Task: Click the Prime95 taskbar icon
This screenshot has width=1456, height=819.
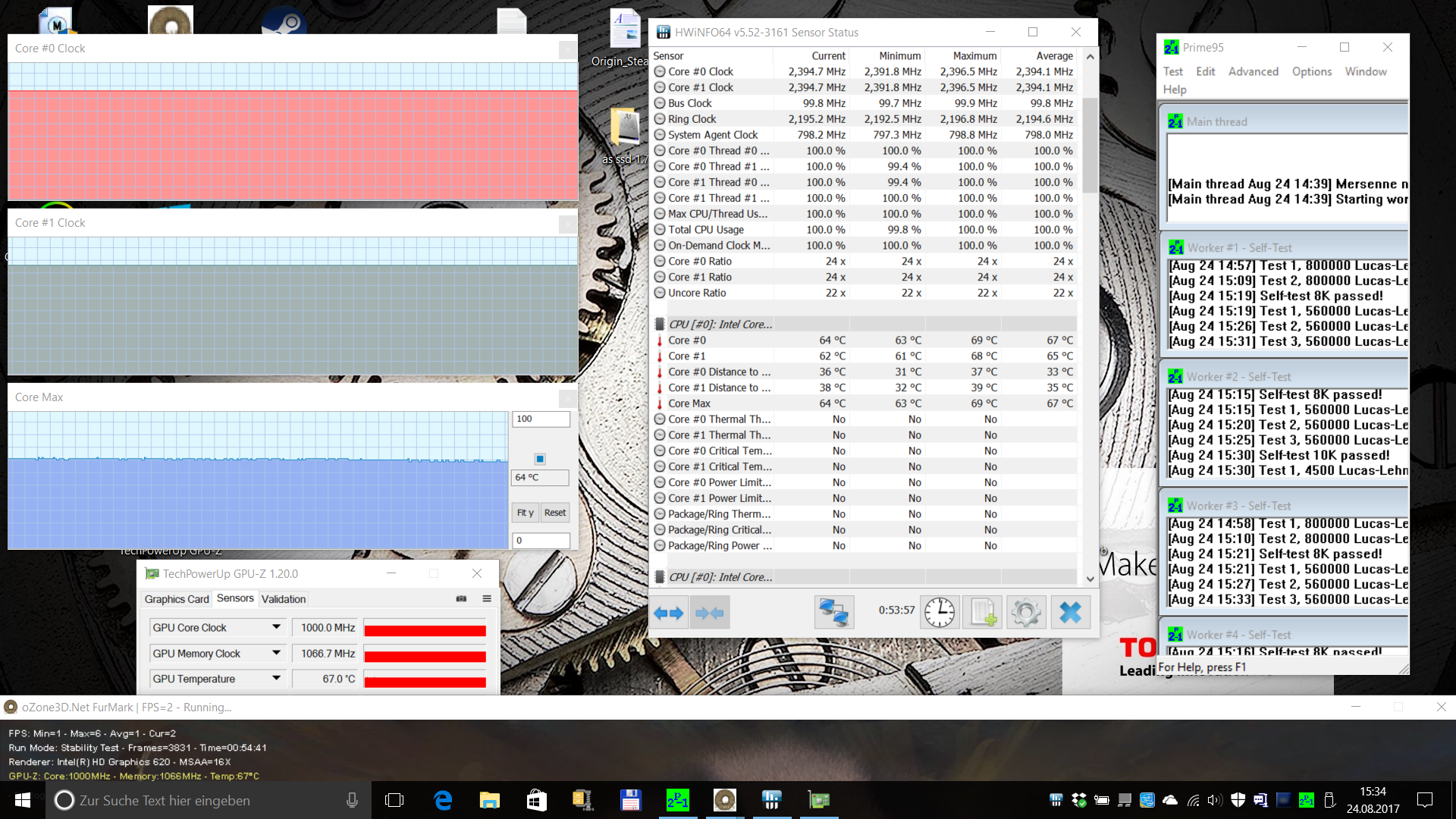Action: pos(677,800)
